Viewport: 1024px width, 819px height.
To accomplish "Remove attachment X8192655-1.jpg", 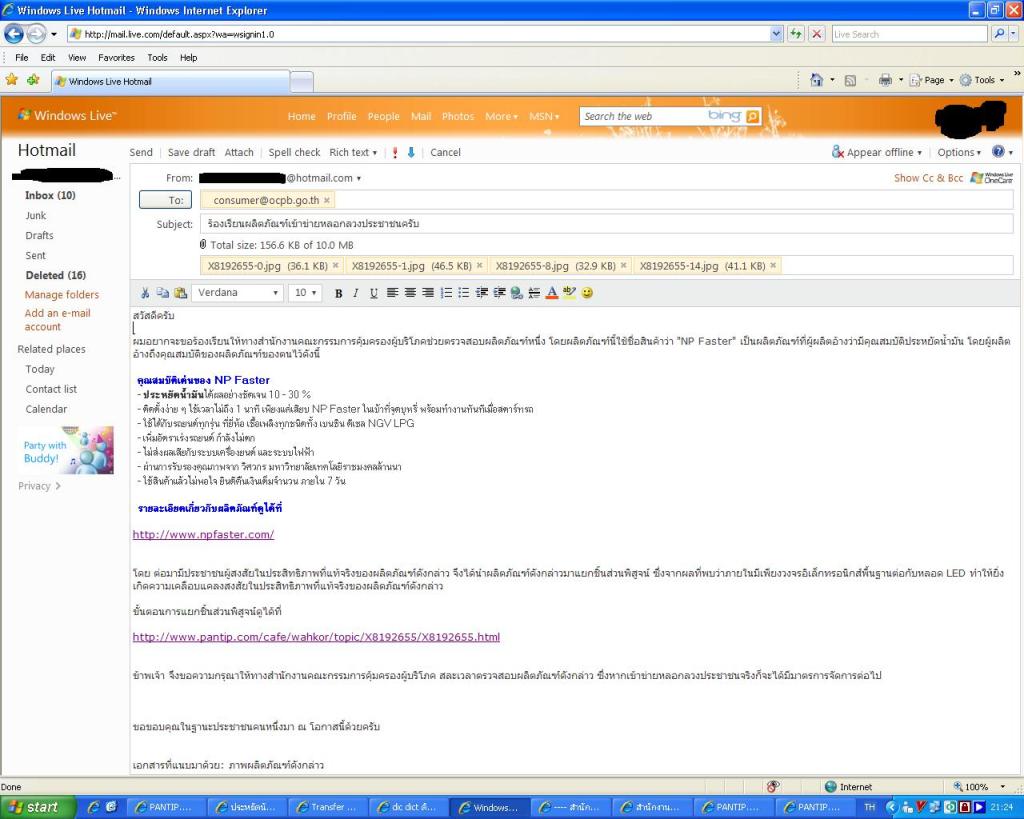I will pyautogui.click(x=479, y=266).
